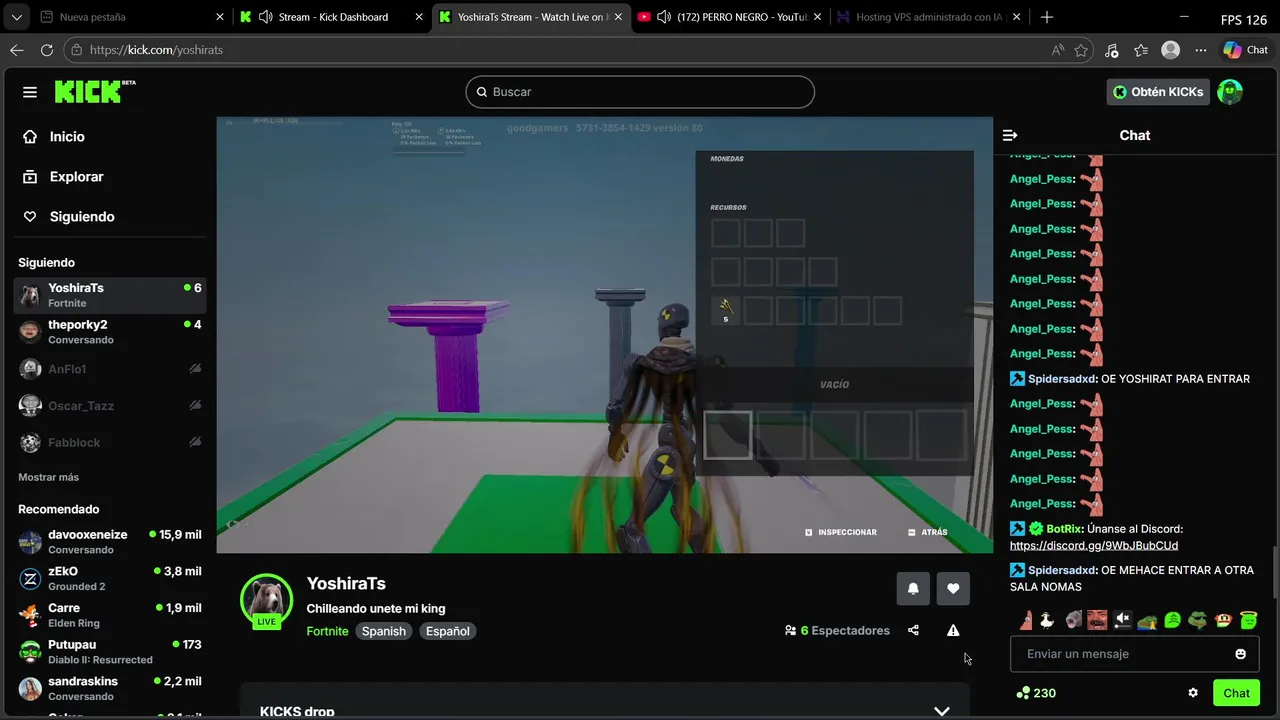Open the Discord invite link in chat

1094,546
